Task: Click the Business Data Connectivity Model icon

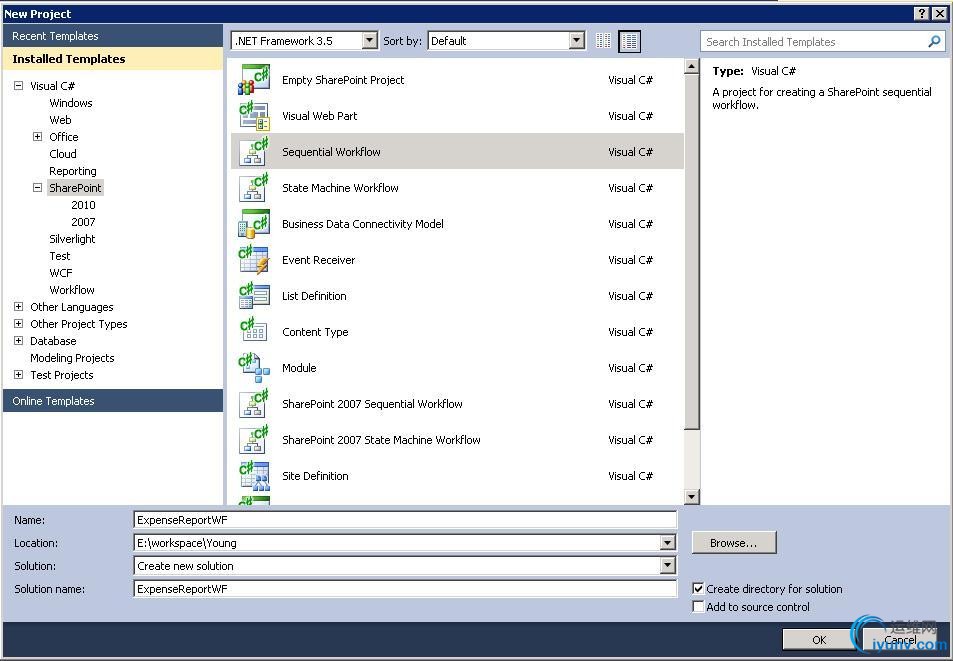Action: (254, 224)
